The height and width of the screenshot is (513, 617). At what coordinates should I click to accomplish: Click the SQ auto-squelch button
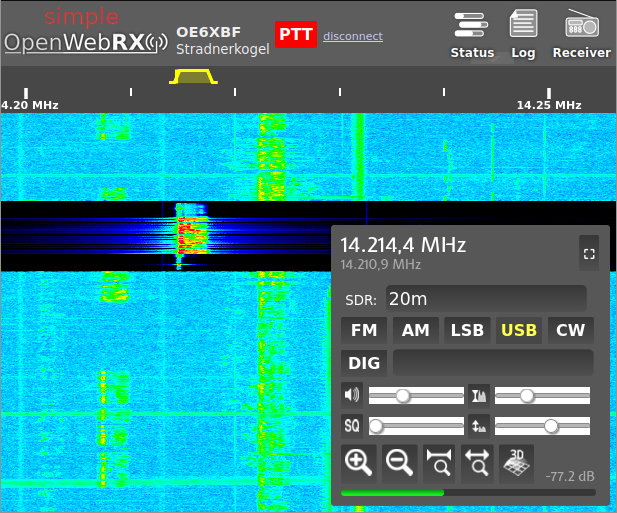(x=353, y=426)
